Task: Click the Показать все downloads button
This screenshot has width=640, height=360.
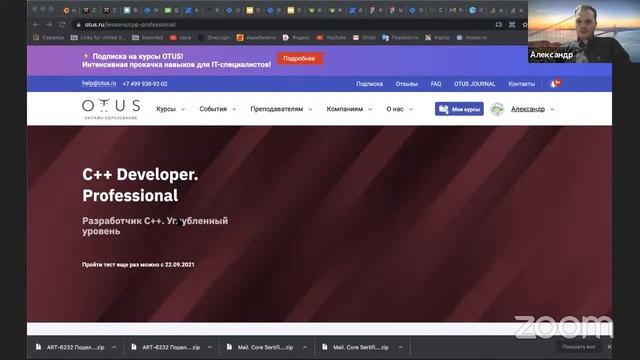Action: (578, 347)
